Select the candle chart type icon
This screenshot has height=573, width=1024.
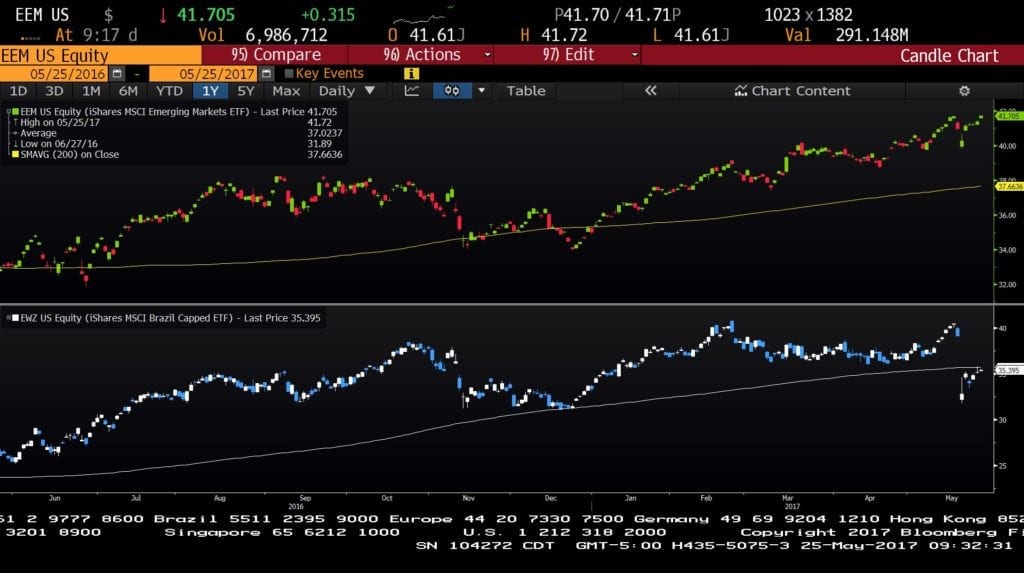(452, 91)
